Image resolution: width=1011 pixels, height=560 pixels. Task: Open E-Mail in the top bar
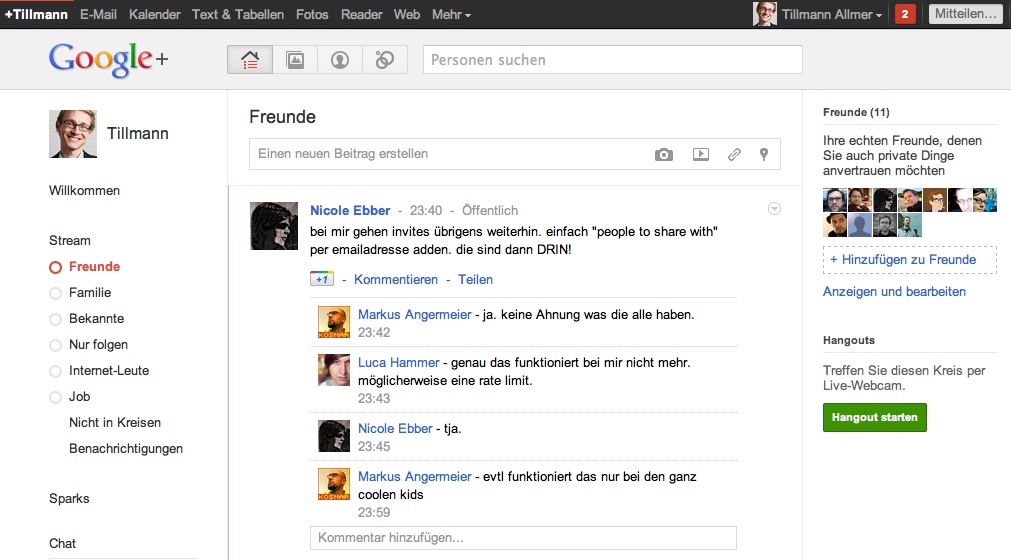click(x=98, y=14)
